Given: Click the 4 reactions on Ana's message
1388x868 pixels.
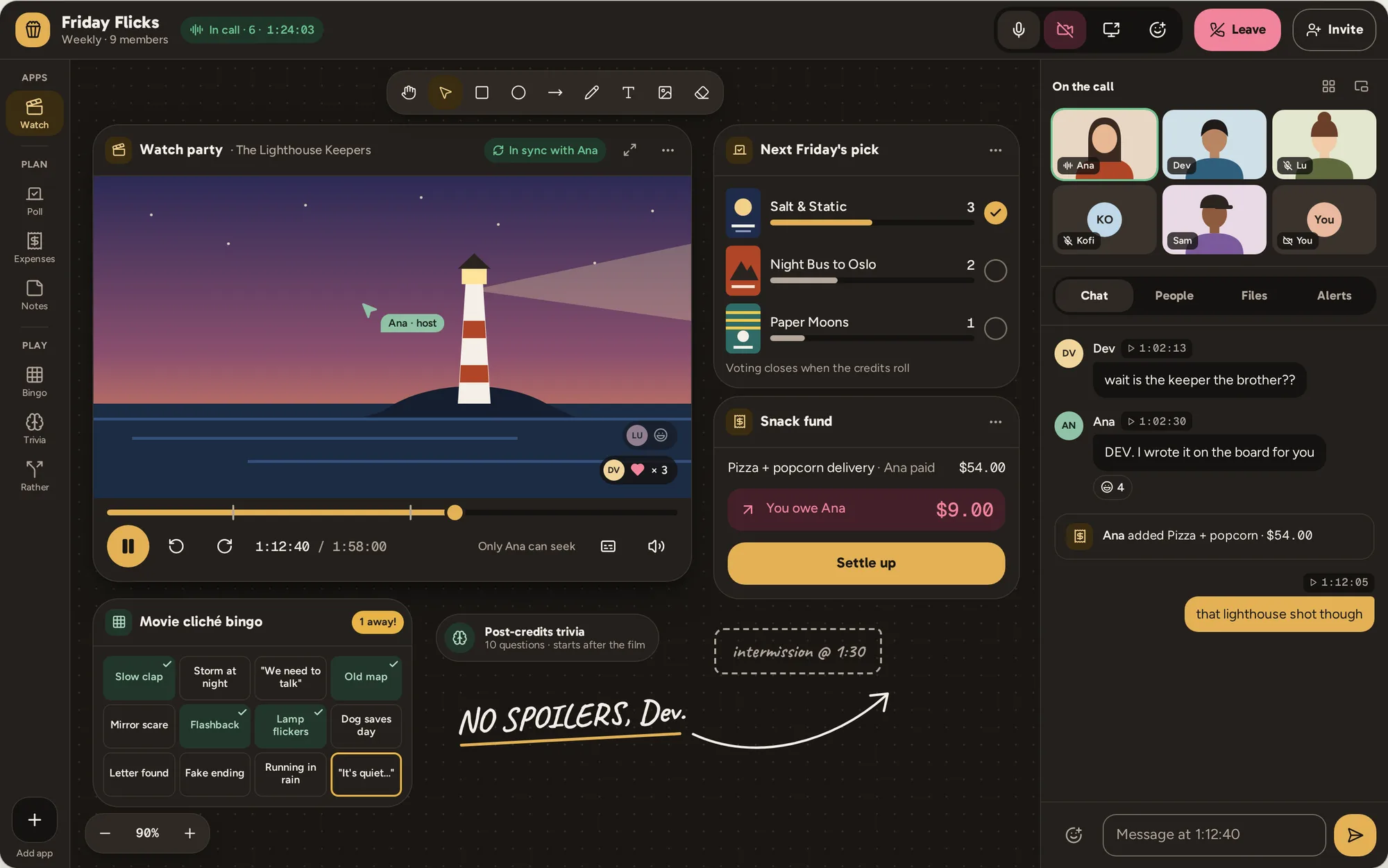Looking at the screenshot, I should pyautogui.click(x=1112, y=487).
